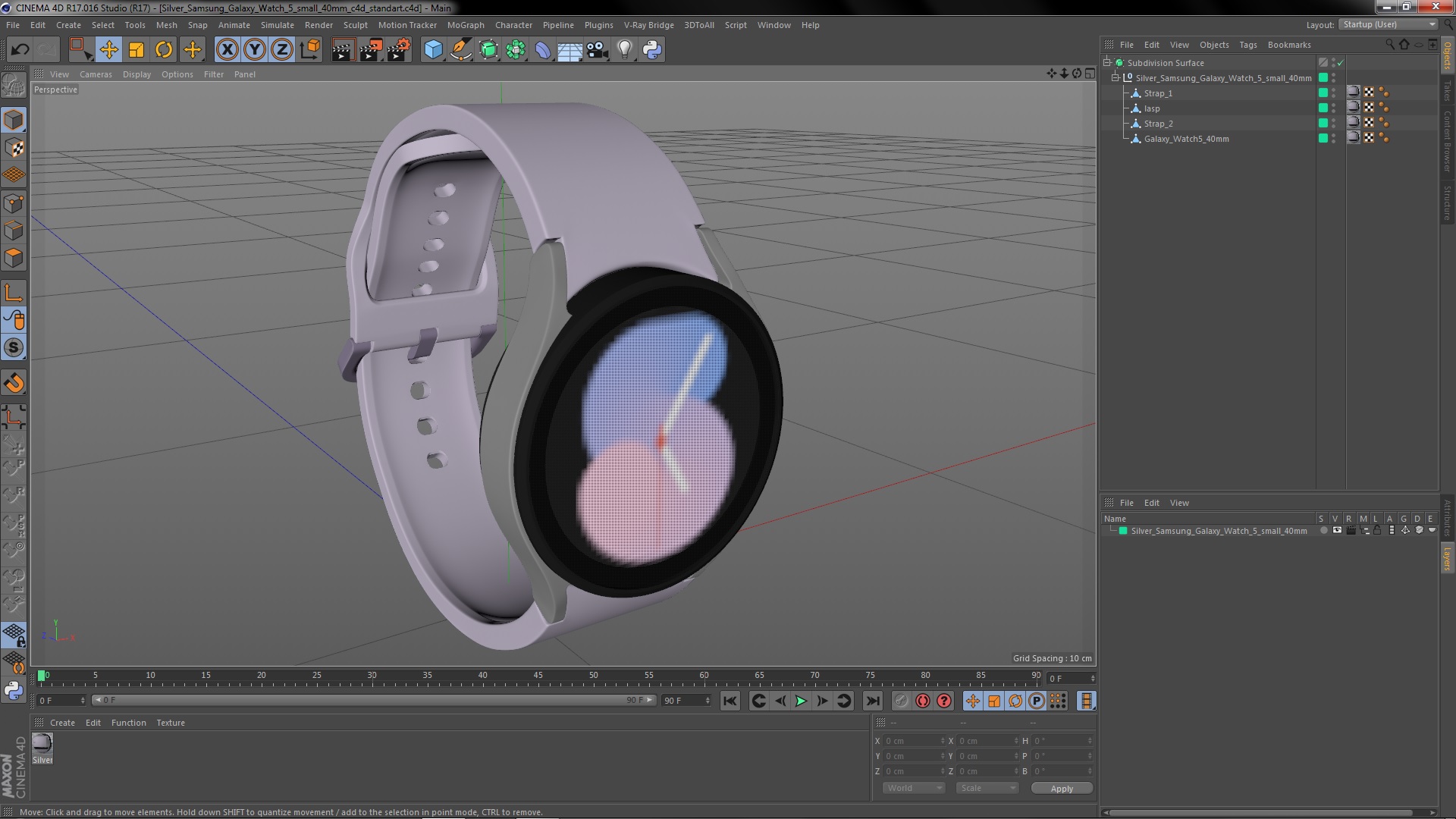Open the Layout Startup dropdown

click(1389, 24)
